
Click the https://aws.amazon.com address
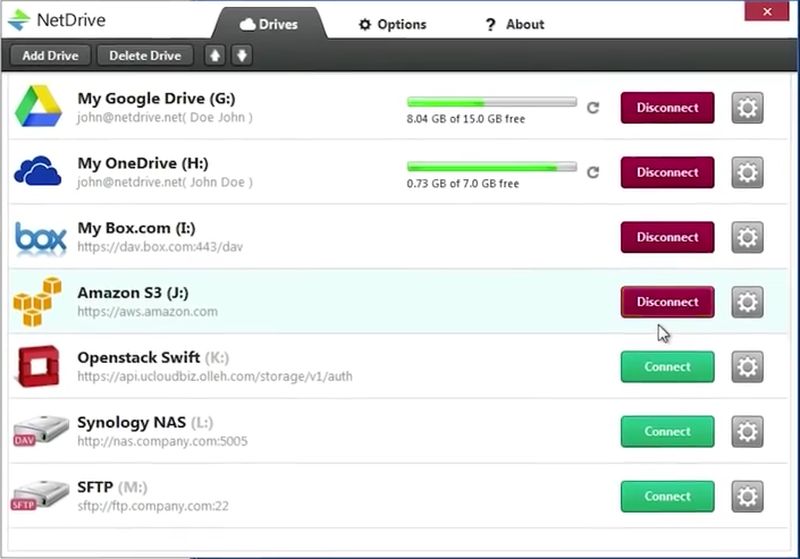tap(147, 312)
